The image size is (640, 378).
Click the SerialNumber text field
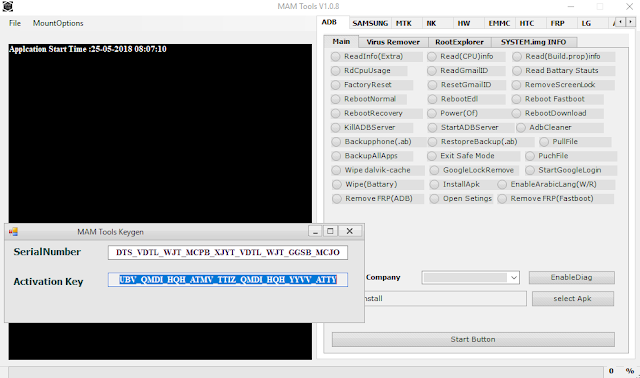click(228, 252)
